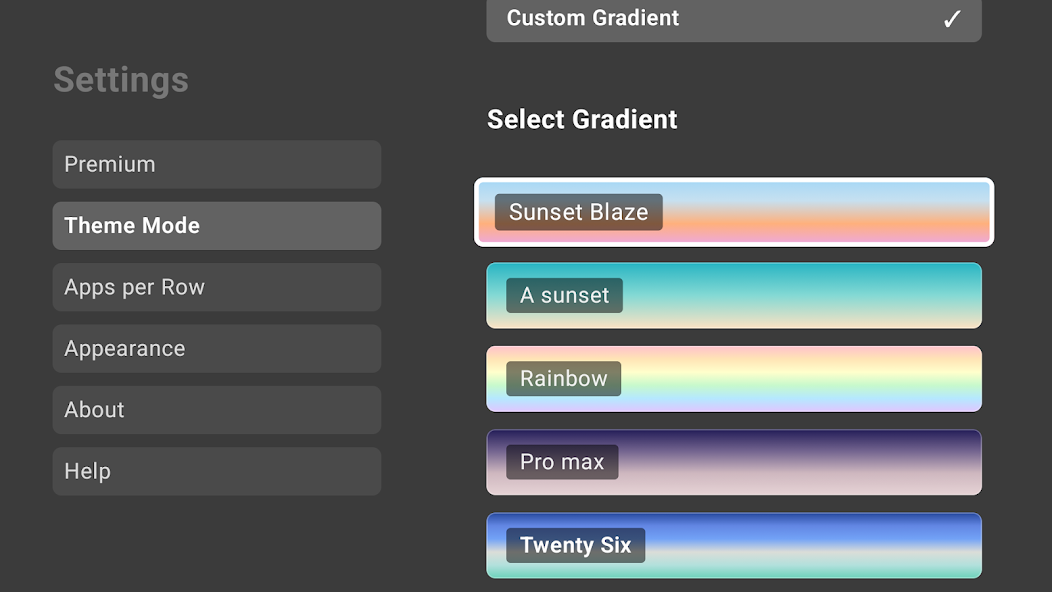Click the 'Sunset Blaze' name label

[578, 212]
